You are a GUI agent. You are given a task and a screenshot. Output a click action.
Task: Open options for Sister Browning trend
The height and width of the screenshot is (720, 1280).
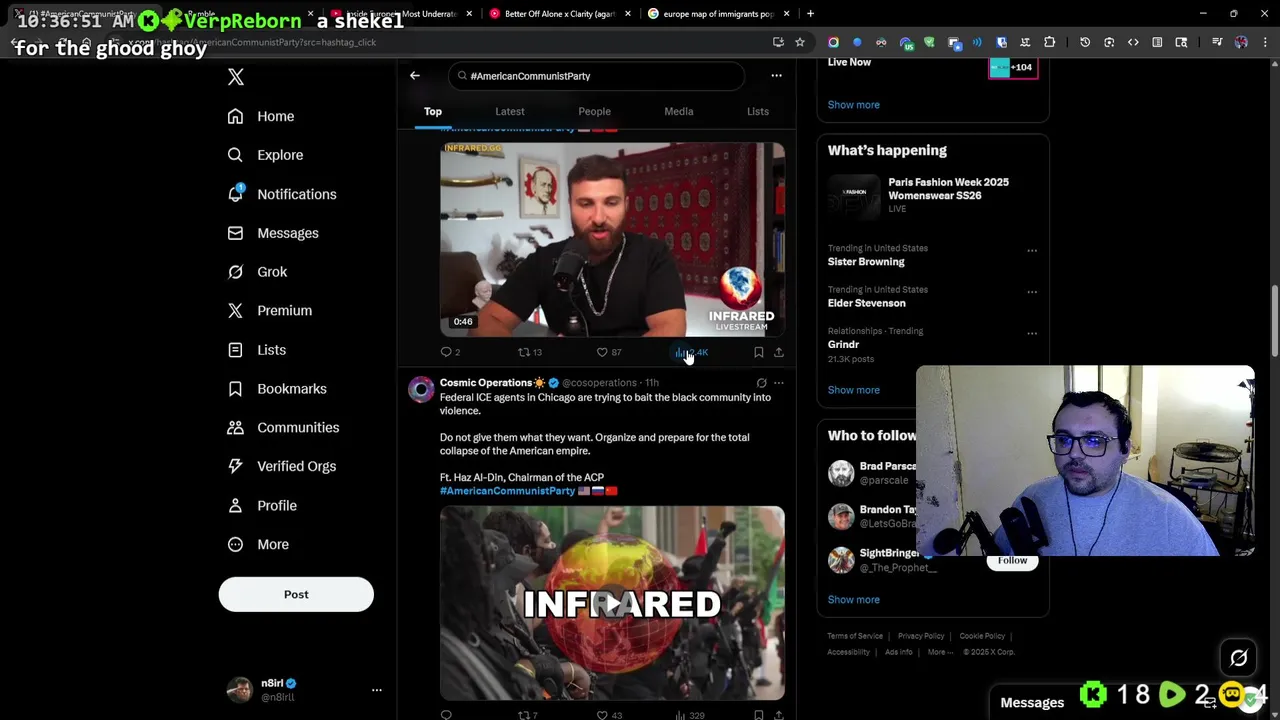1032,250
